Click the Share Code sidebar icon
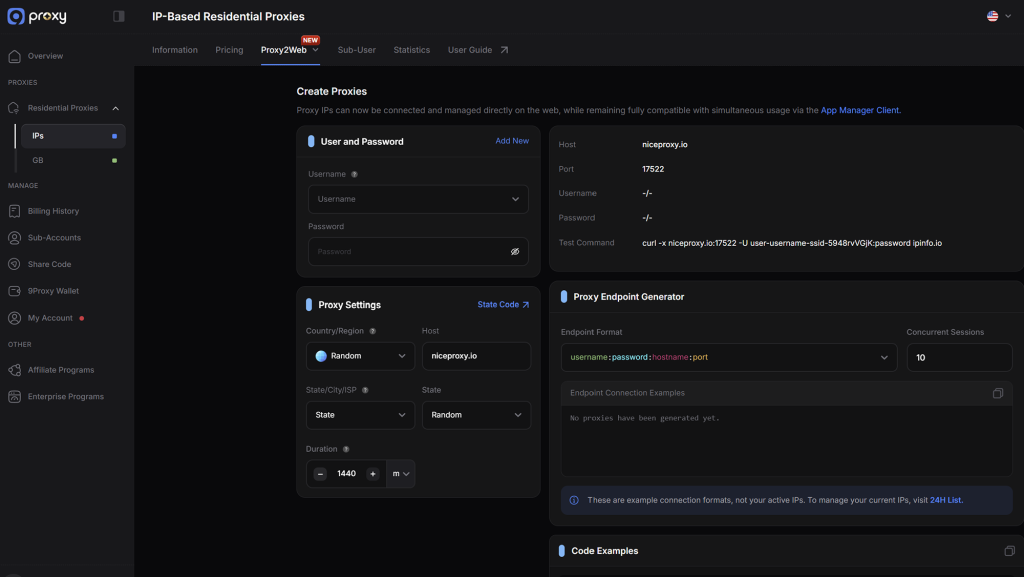1024x577 pixels. tap(14, 264)
